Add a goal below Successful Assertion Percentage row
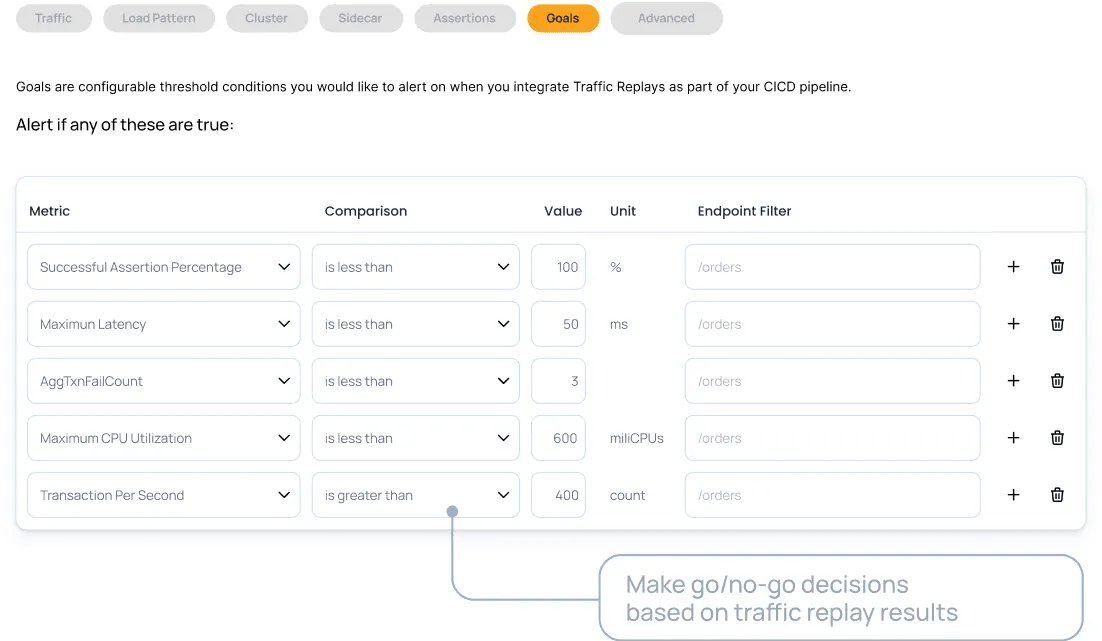The width and height of the screenshot is (1102, 641). (1013, 267)
